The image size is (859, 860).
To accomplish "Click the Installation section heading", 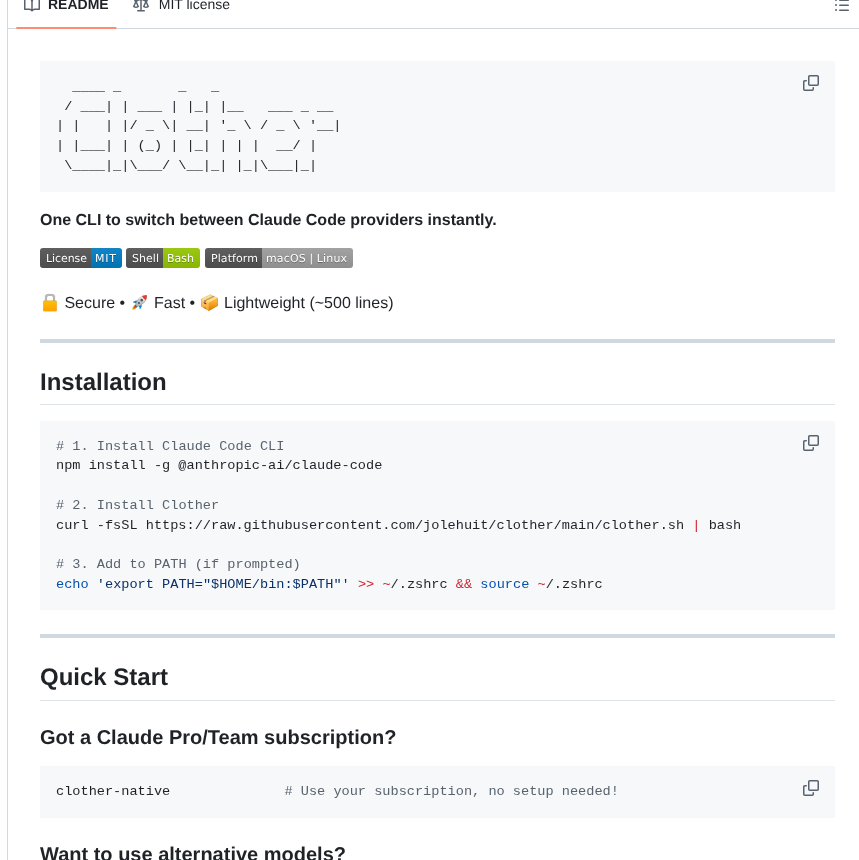I will [x=103, y=382].
